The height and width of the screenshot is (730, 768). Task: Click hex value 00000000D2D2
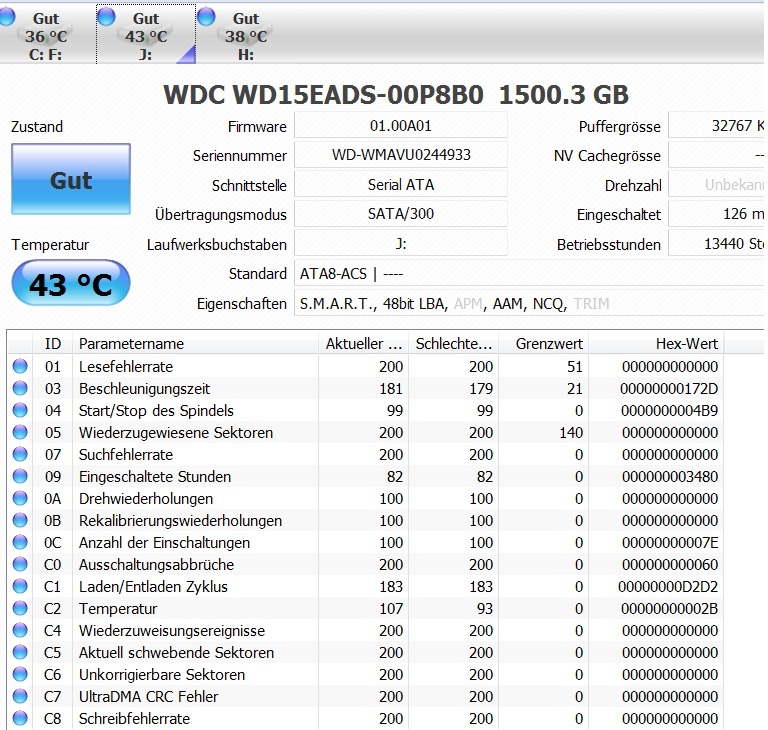click(668, 586)
